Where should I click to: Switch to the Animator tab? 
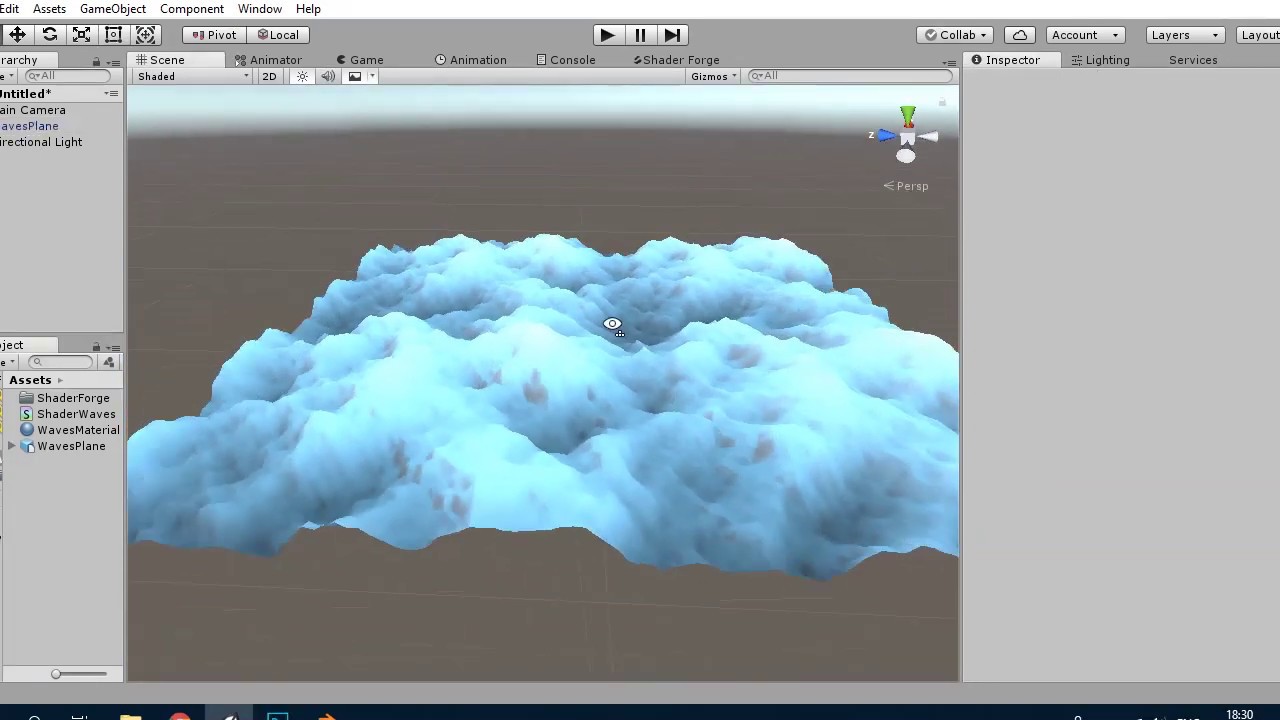[268, 60]
